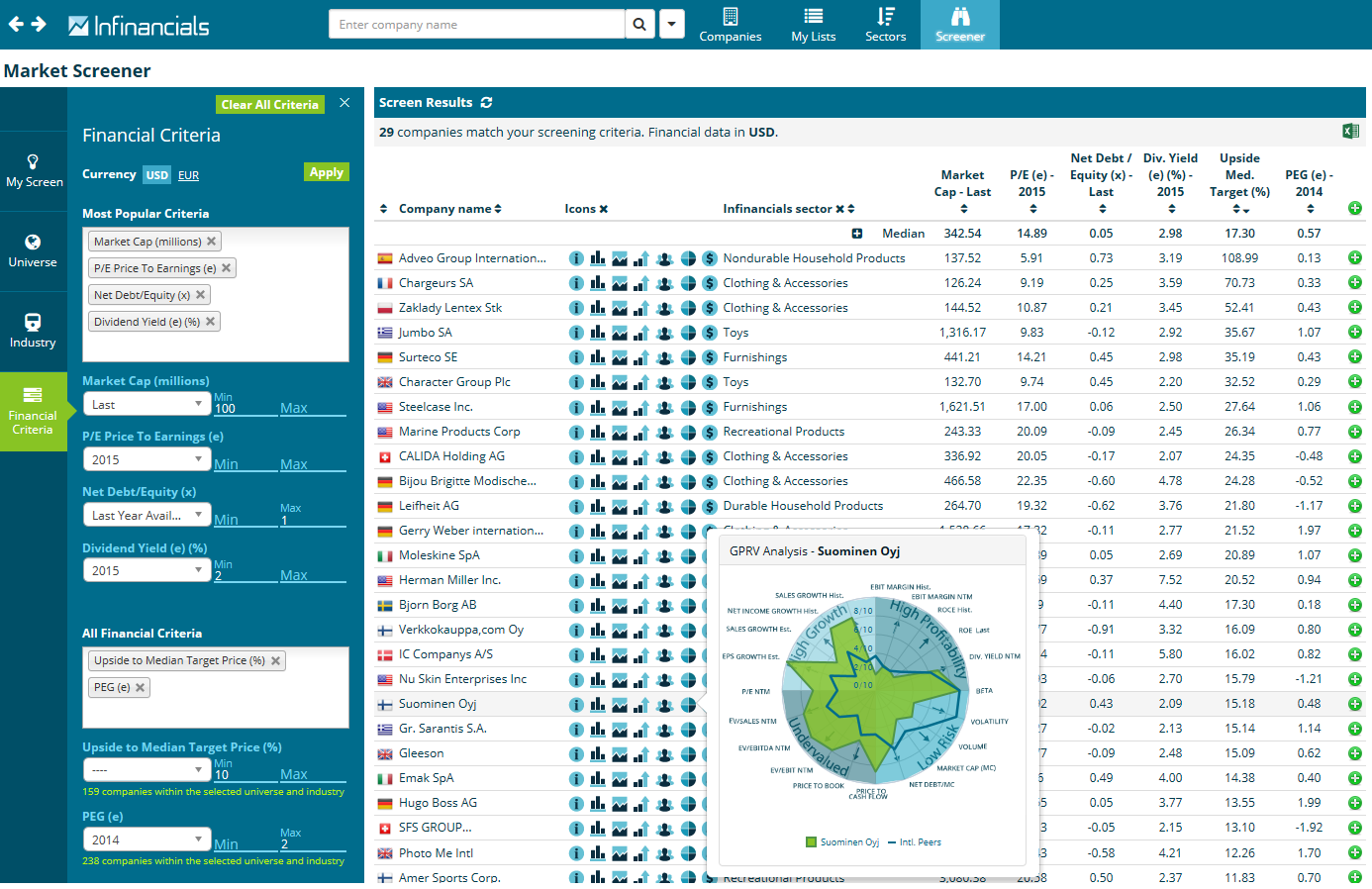Switch currency to USD
The height and width of the screenshot is (889, 1372).
tap(157, 175)
